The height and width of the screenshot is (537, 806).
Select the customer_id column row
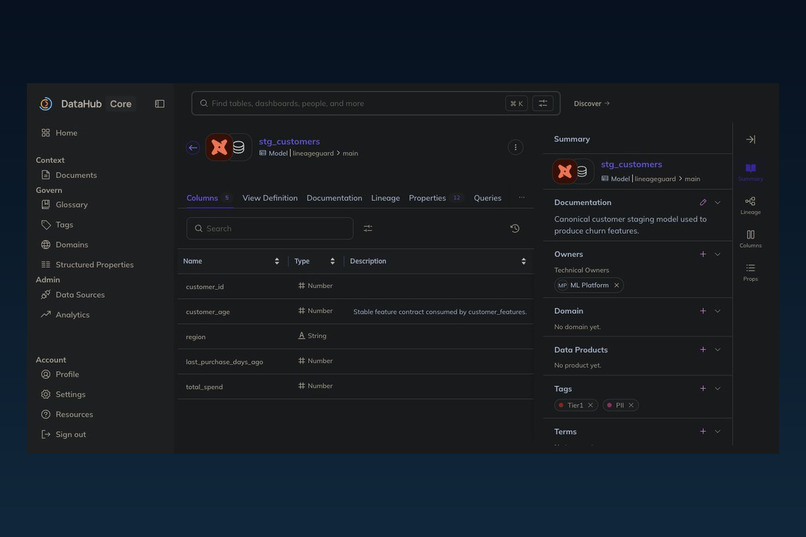pos(356,286)
